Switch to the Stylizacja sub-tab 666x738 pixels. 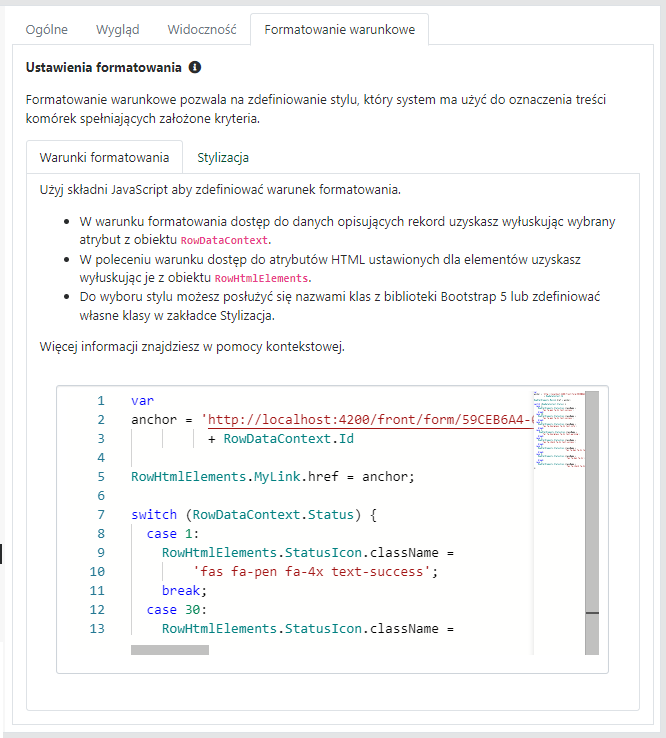(x=223, y=158)
